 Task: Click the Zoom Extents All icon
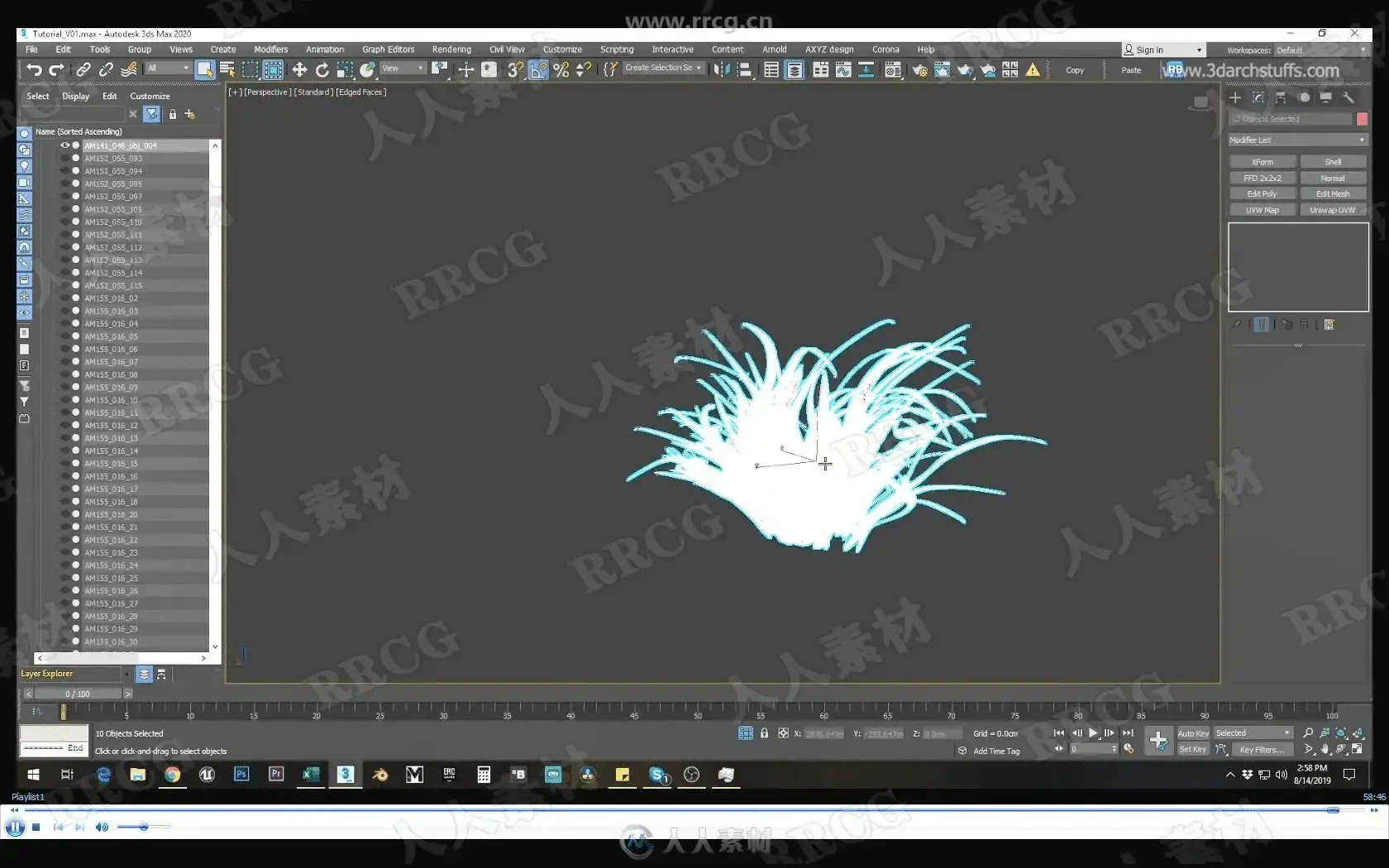click(x=1358, y=733)
